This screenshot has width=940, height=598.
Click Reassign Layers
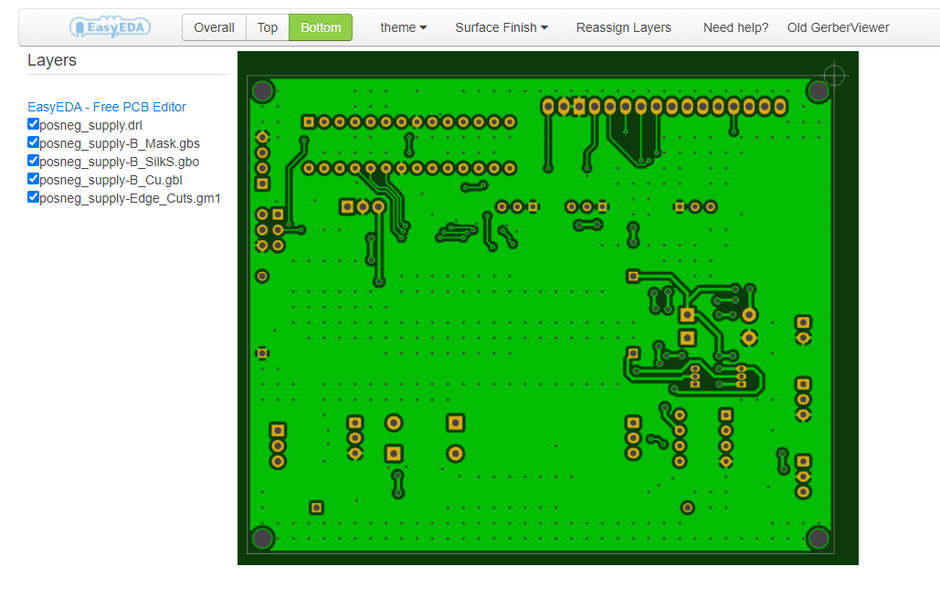pos(623,28)
